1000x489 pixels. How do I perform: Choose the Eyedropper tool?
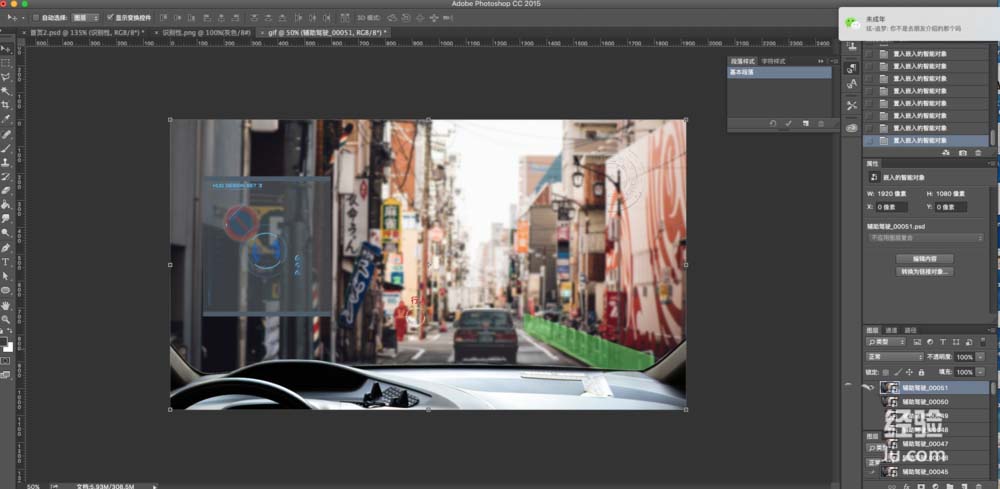5,119
